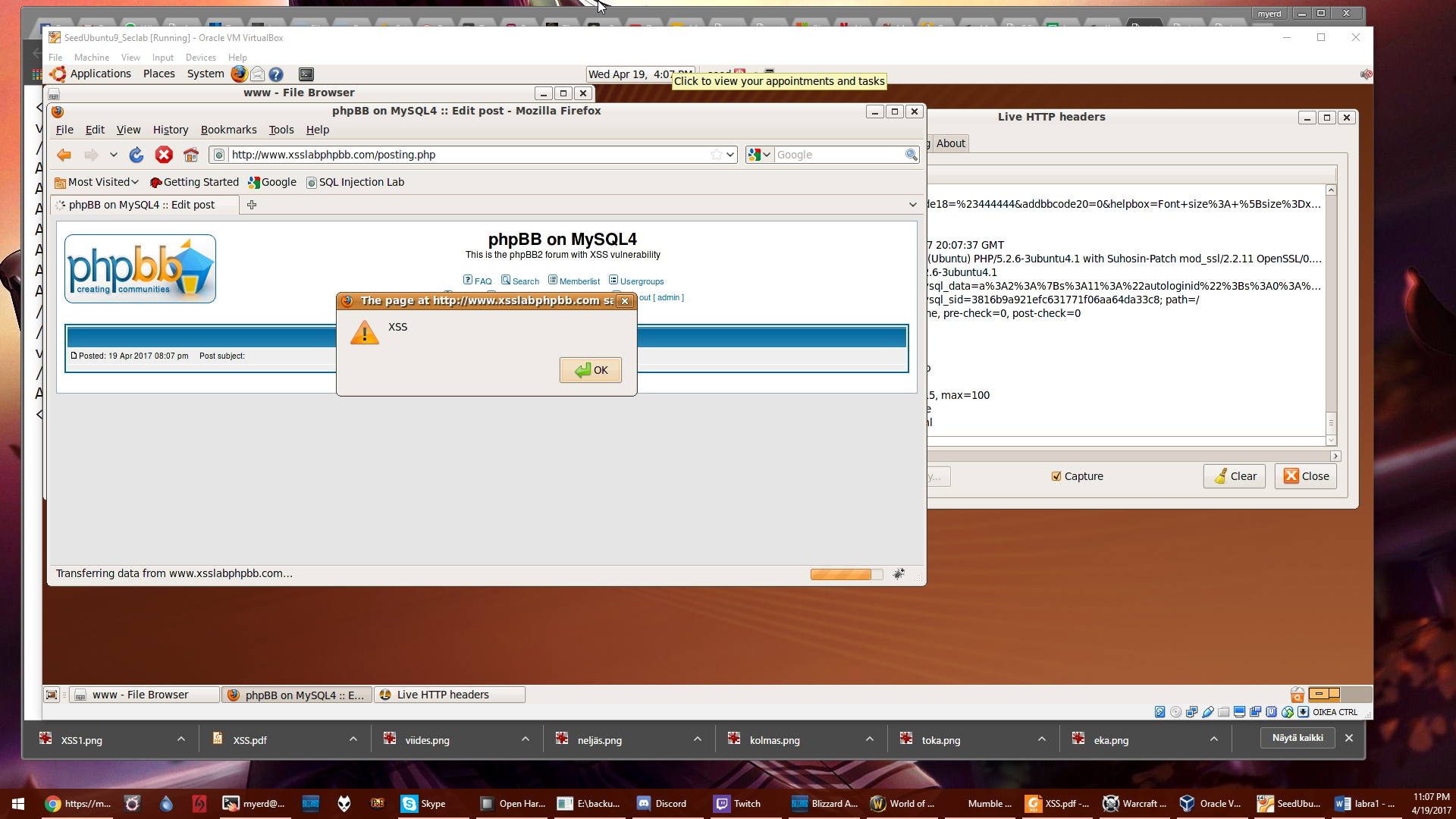Click the Firefox back arrow button

tap(64, 155)
